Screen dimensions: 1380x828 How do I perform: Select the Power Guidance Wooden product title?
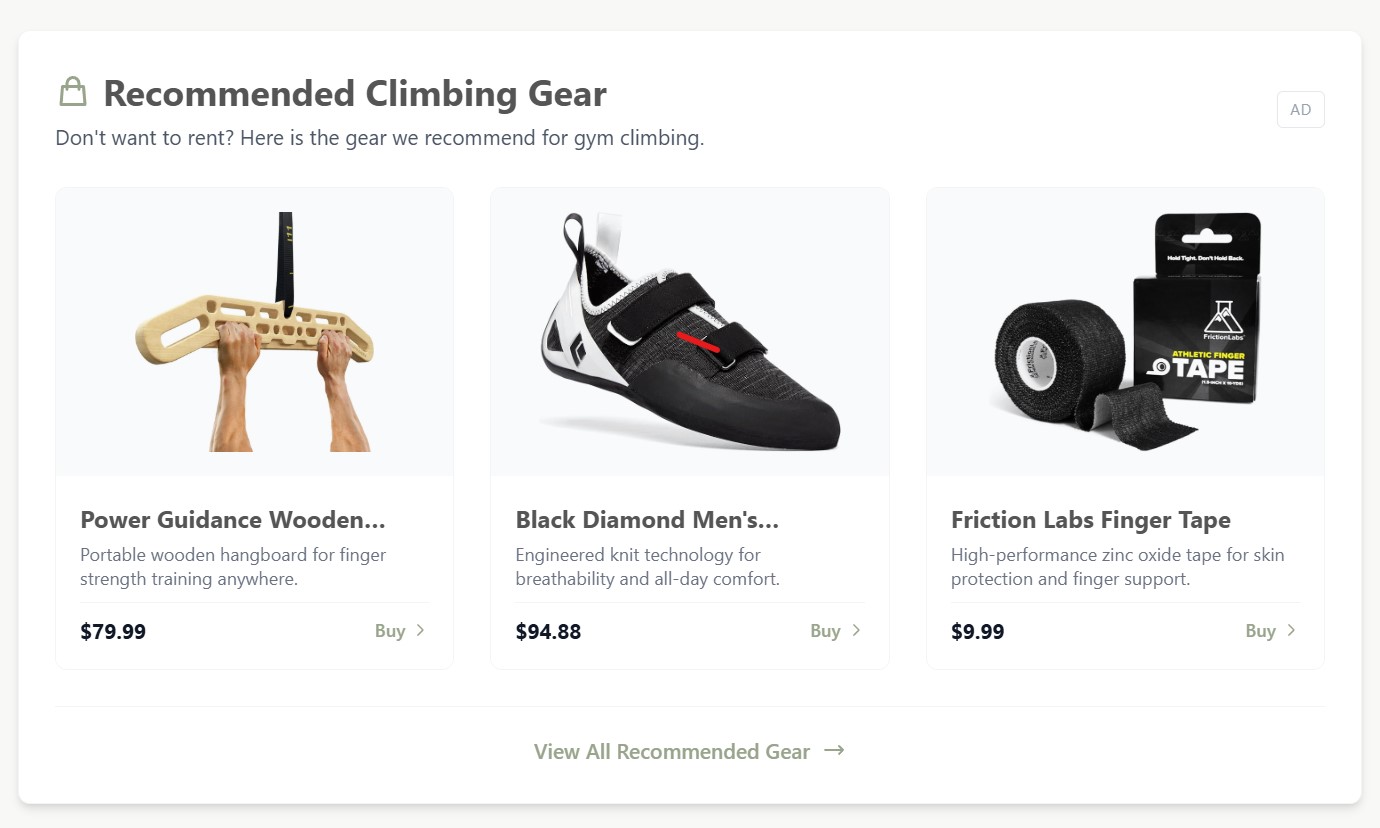tap(232, 520)
